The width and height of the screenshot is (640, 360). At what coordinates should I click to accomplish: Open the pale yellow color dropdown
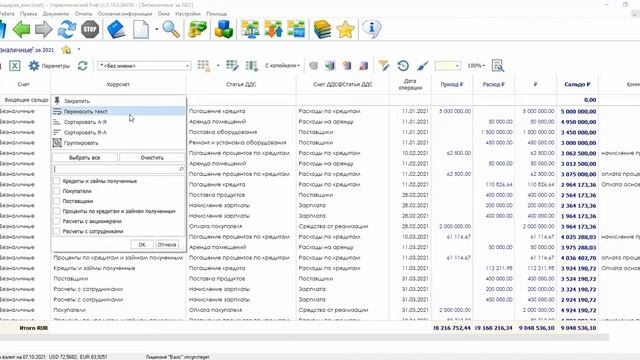[x=447, y=65]
